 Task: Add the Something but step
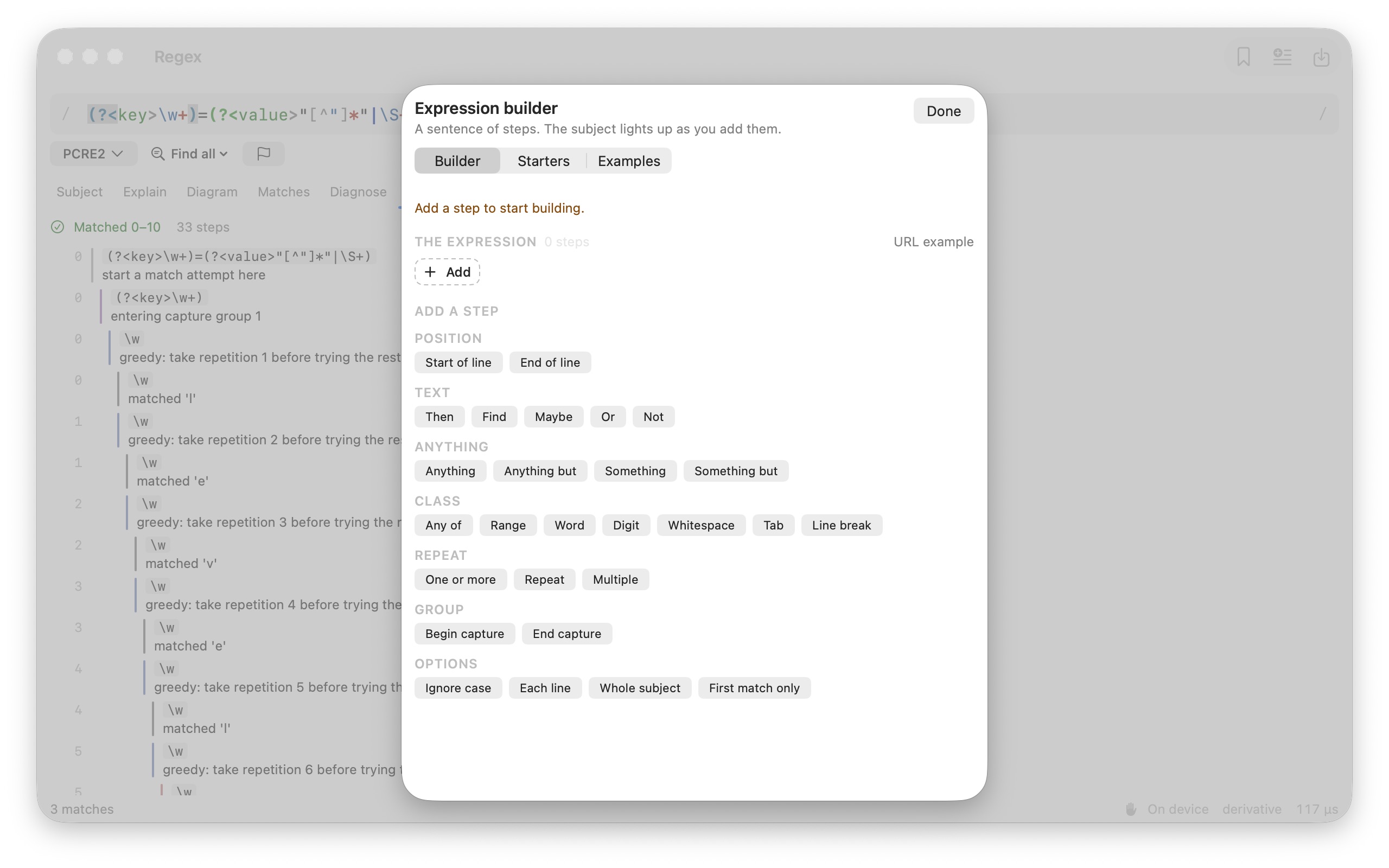pos(736,471)
